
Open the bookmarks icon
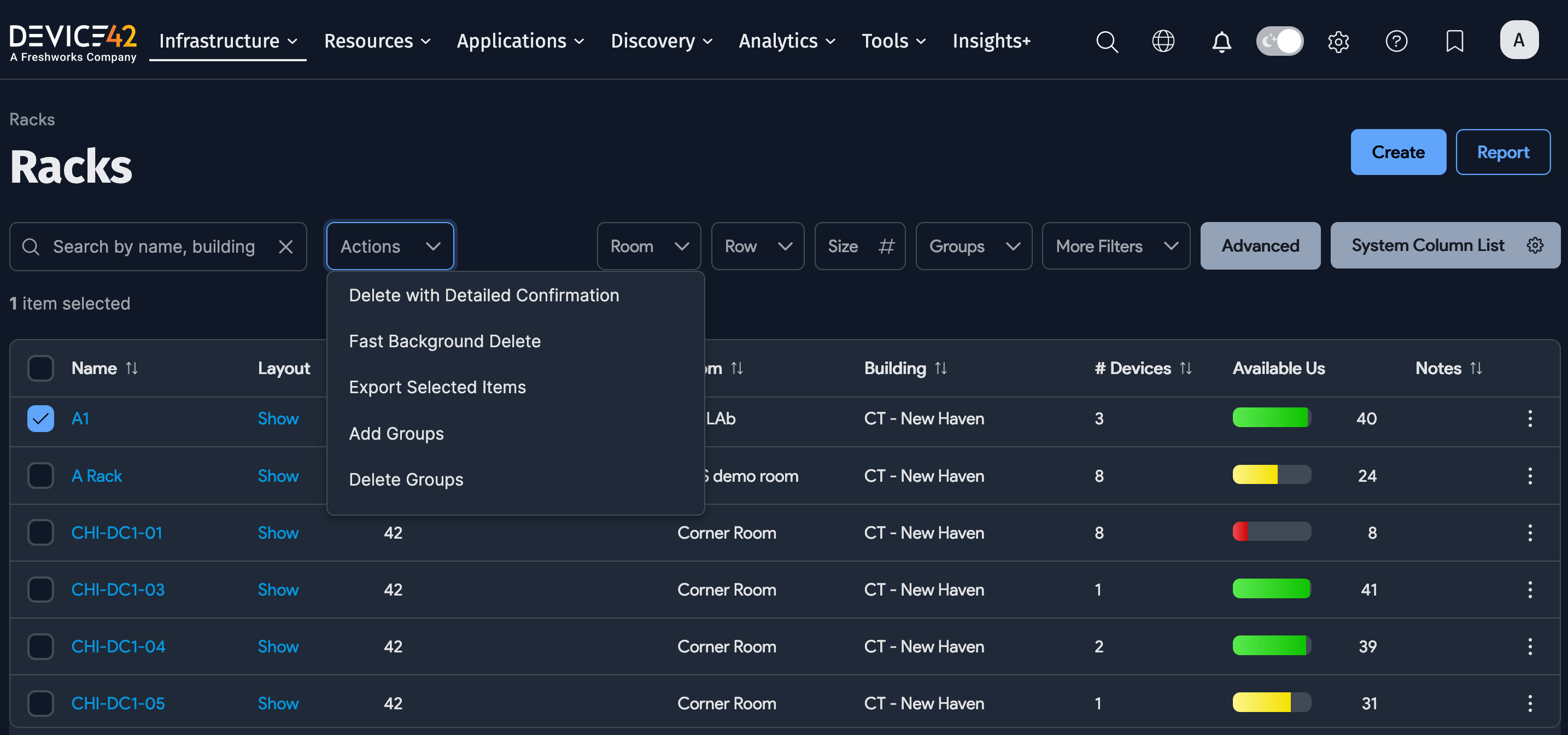click(1455, 42)
